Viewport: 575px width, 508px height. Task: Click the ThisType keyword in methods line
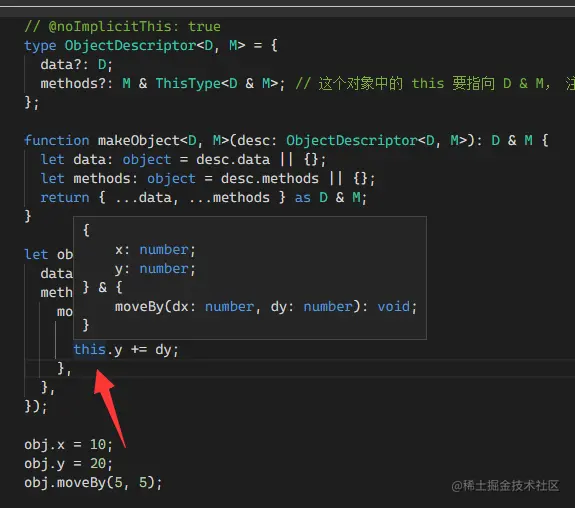[x=188, y=84]
